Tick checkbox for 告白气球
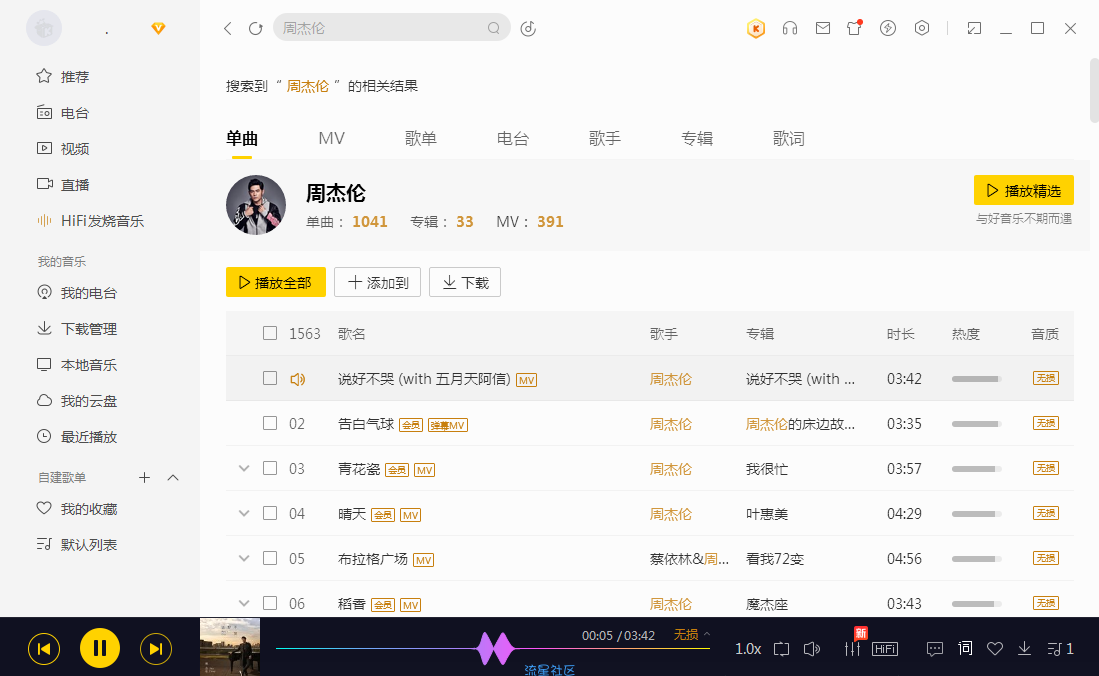The image size is (1099, 676). [270, 423]
